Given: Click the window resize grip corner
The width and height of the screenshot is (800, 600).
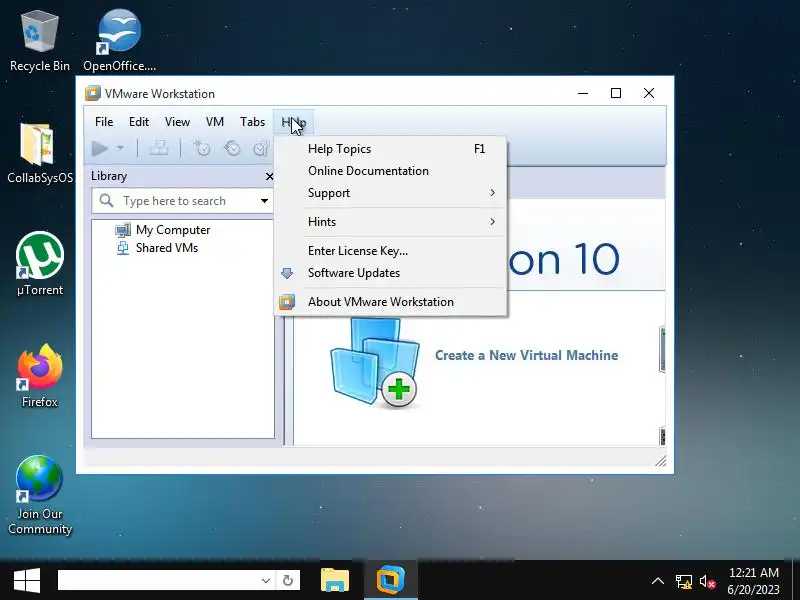Looking at the screenshot, I should pos(660,461).
